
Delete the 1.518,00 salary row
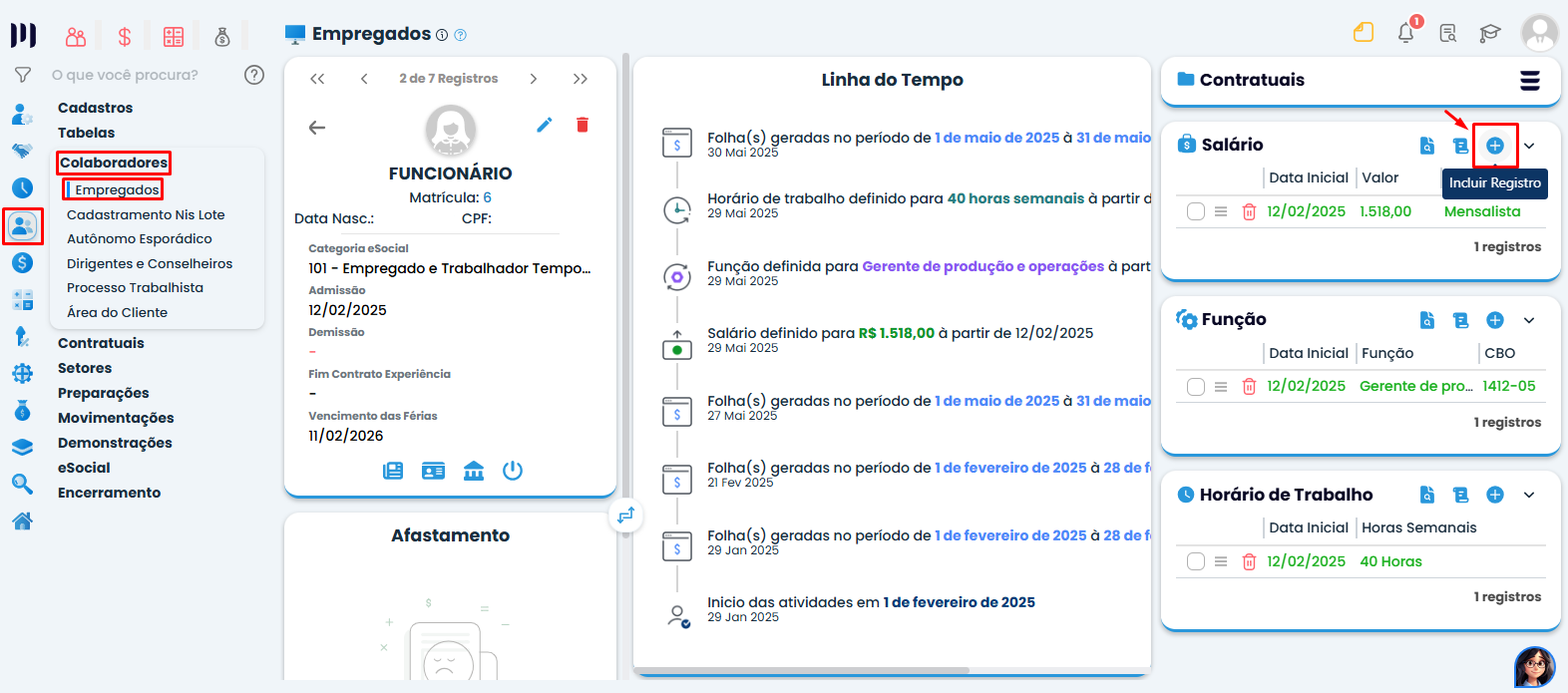[1249, 211]
